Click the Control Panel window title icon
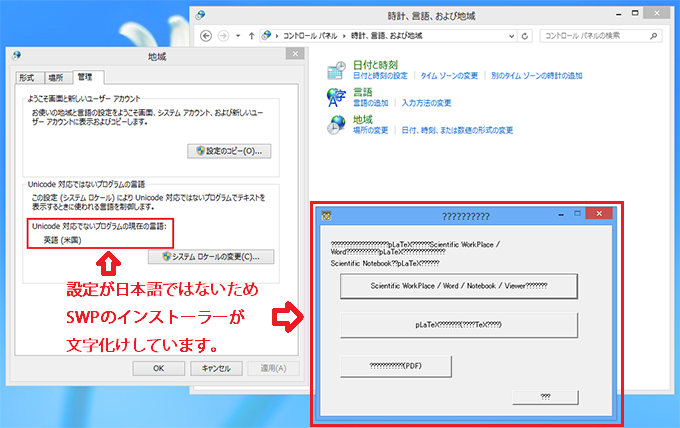680x428 pixels. pos(200,15)
